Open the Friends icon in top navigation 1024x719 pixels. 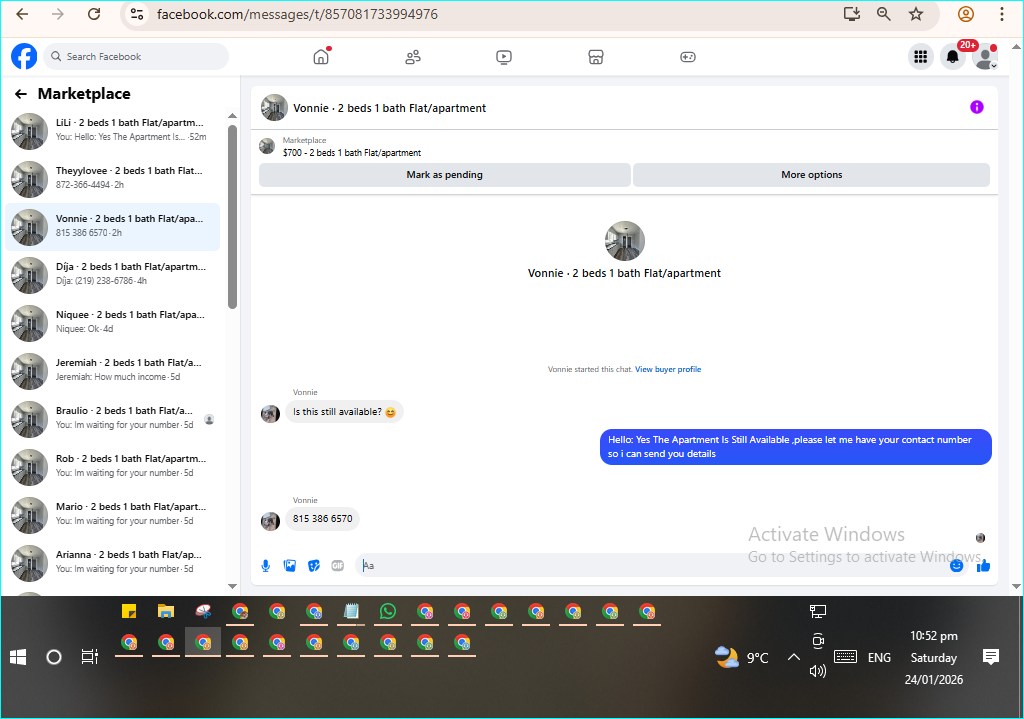pyautogui.click(x=413, y=57)
